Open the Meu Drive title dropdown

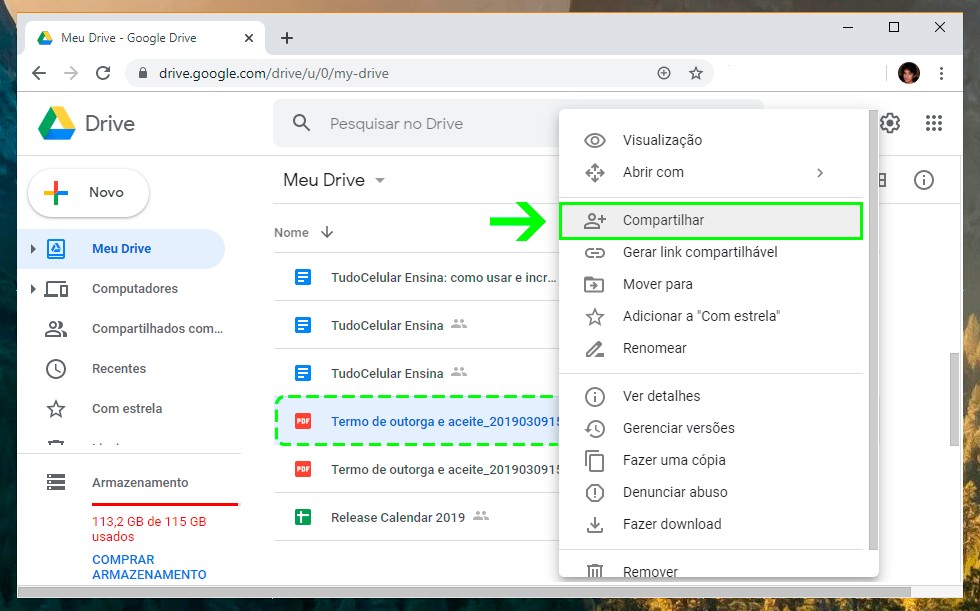380,181
